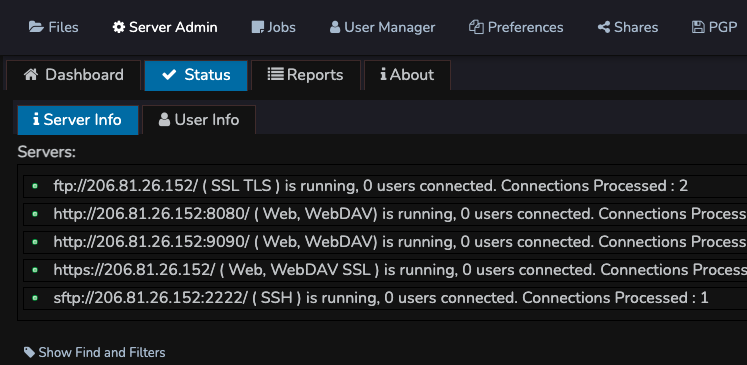Image resolution: width=747 pixels, height=365 pixels.
Task: Select the http://206.81.26.152:8080/ server row
Action: pos(385,214)
